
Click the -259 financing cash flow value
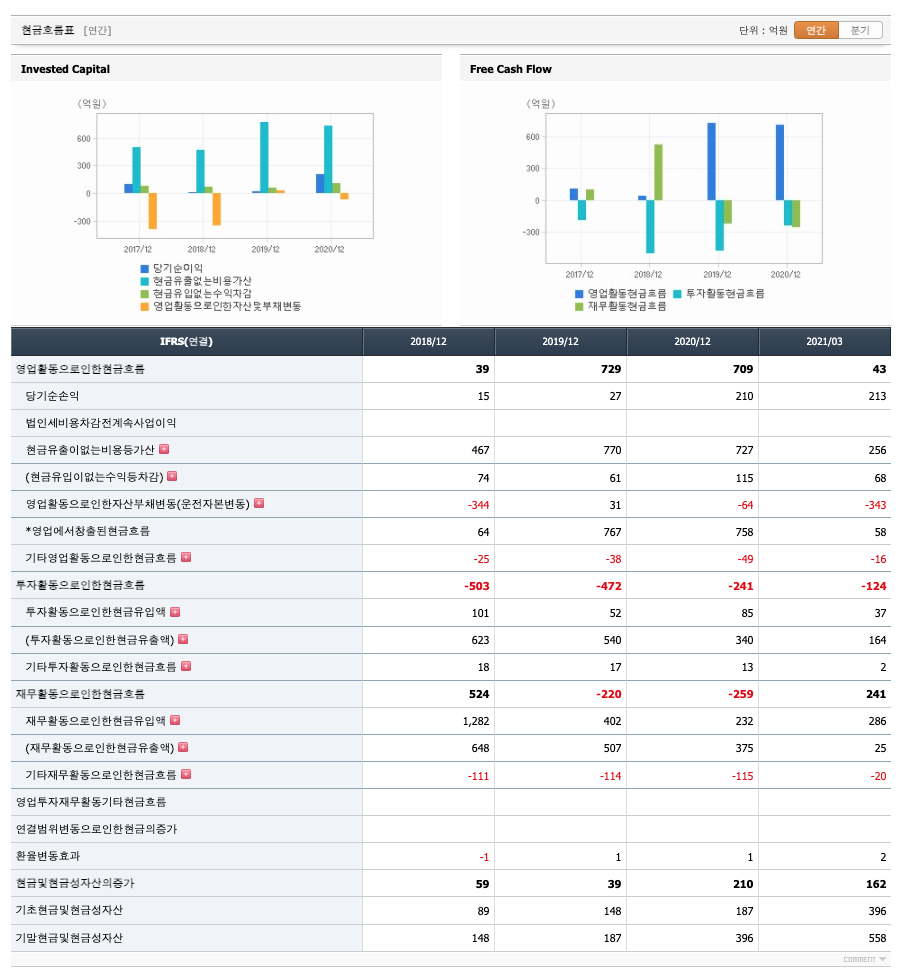click(740, 694)
